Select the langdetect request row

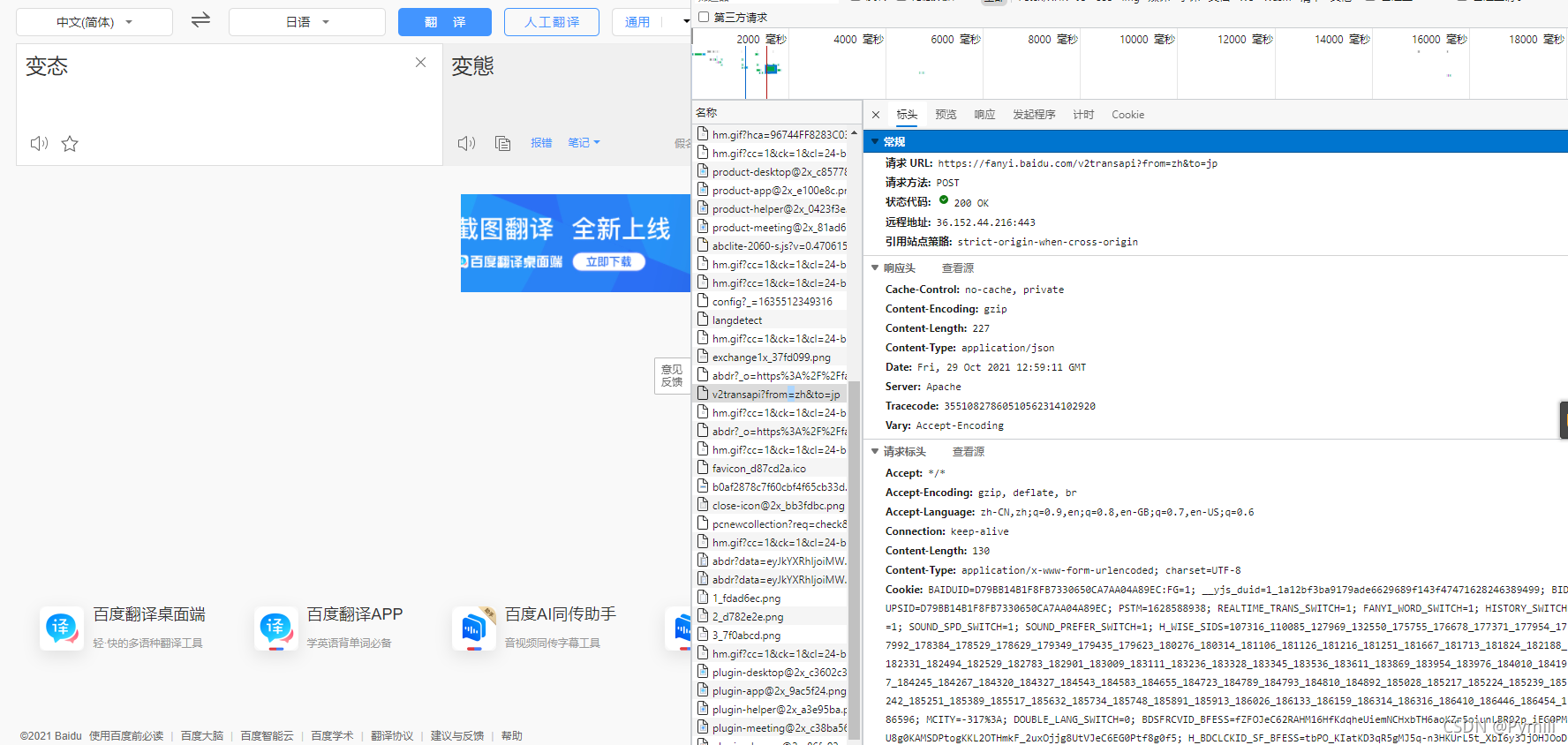(770, 320)
